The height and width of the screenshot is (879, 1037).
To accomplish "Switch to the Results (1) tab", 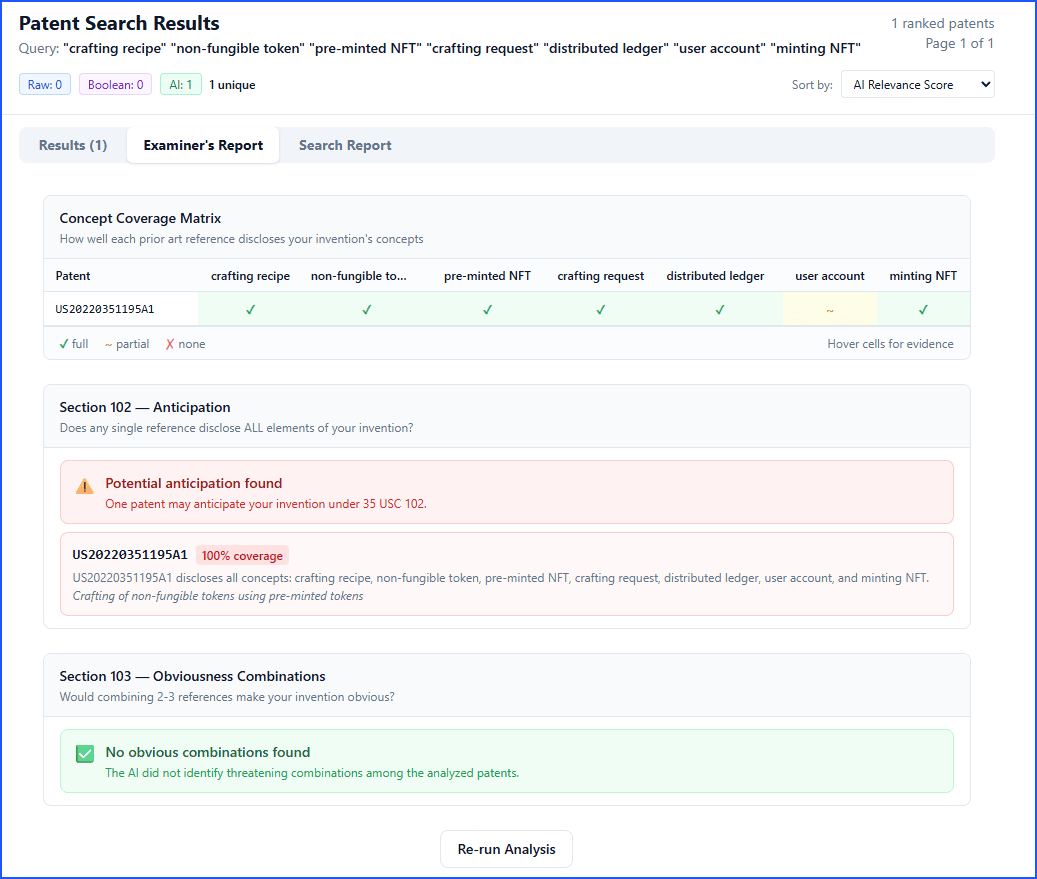I will [x=73, y=145].
